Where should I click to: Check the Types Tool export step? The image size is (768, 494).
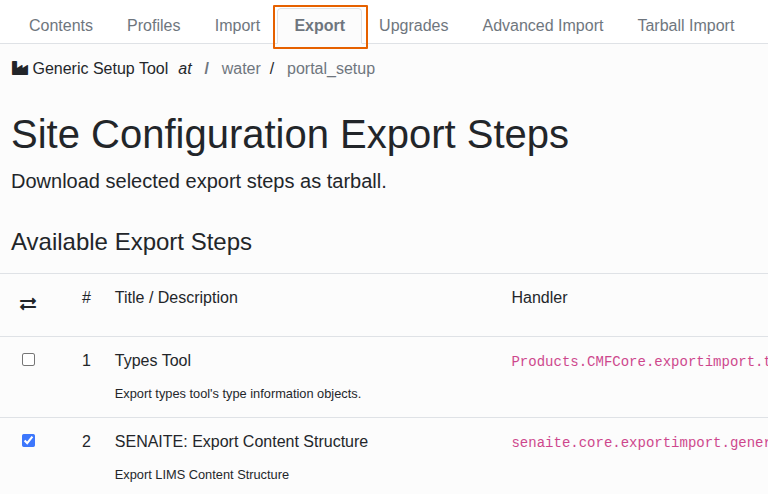[28, 360]
